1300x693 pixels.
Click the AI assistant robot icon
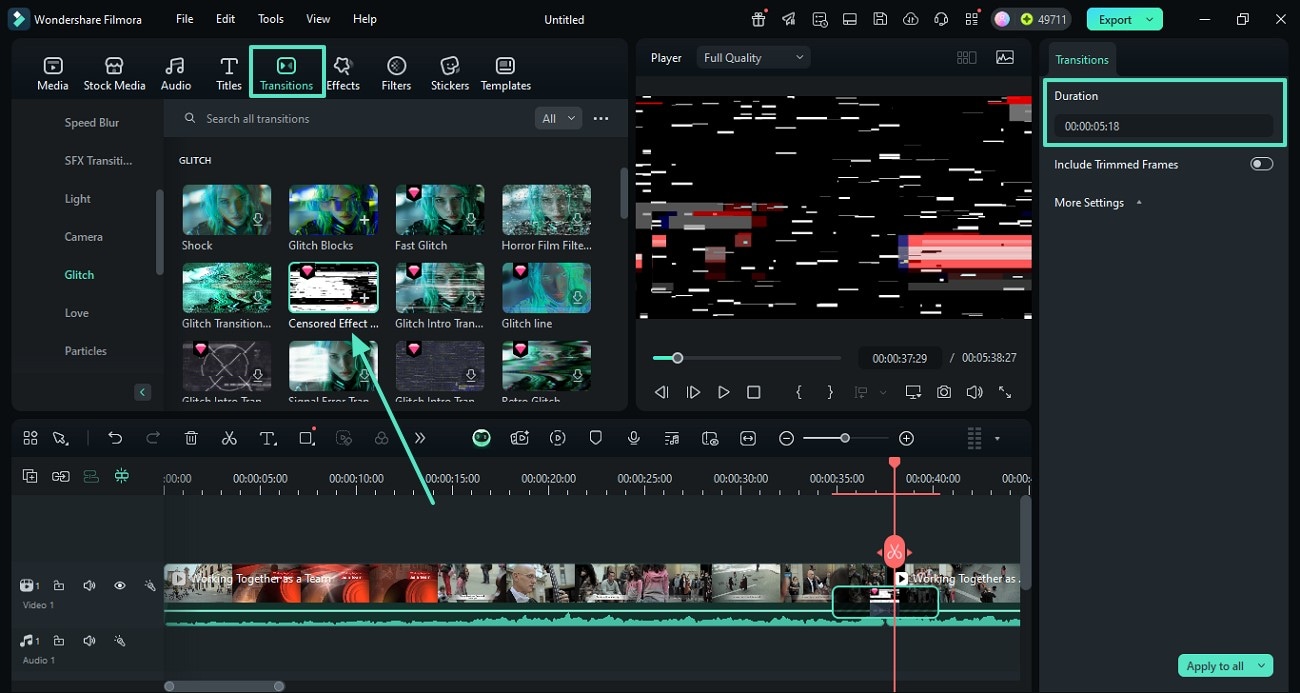point(481,438)
